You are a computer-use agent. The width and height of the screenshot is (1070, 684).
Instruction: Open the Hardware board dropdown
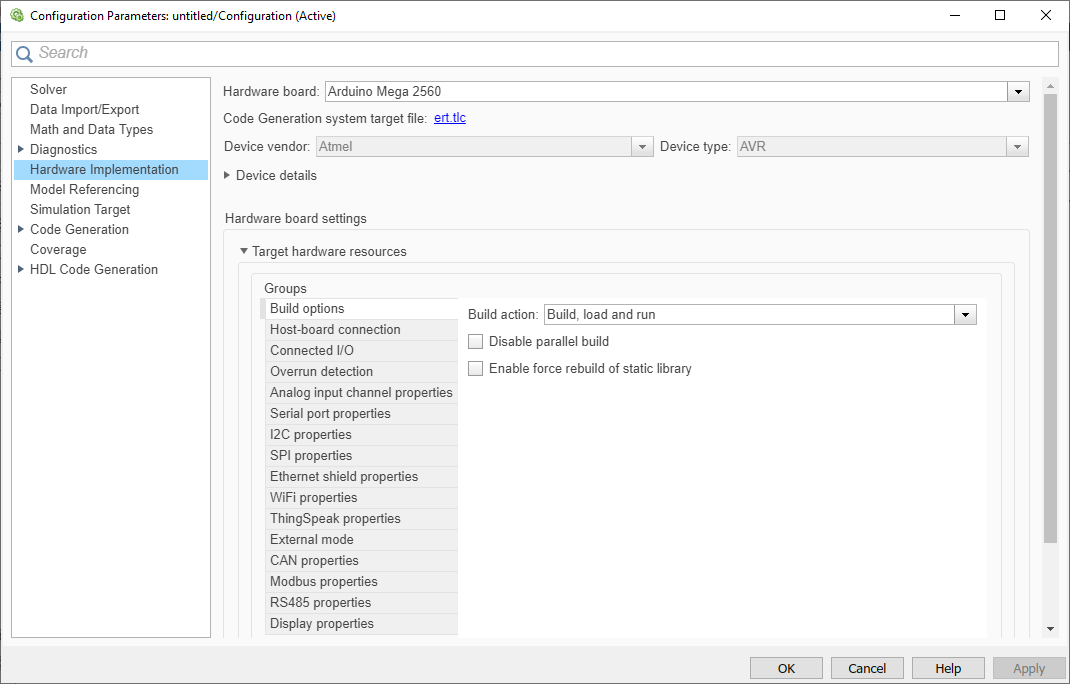click(1017, 91)
